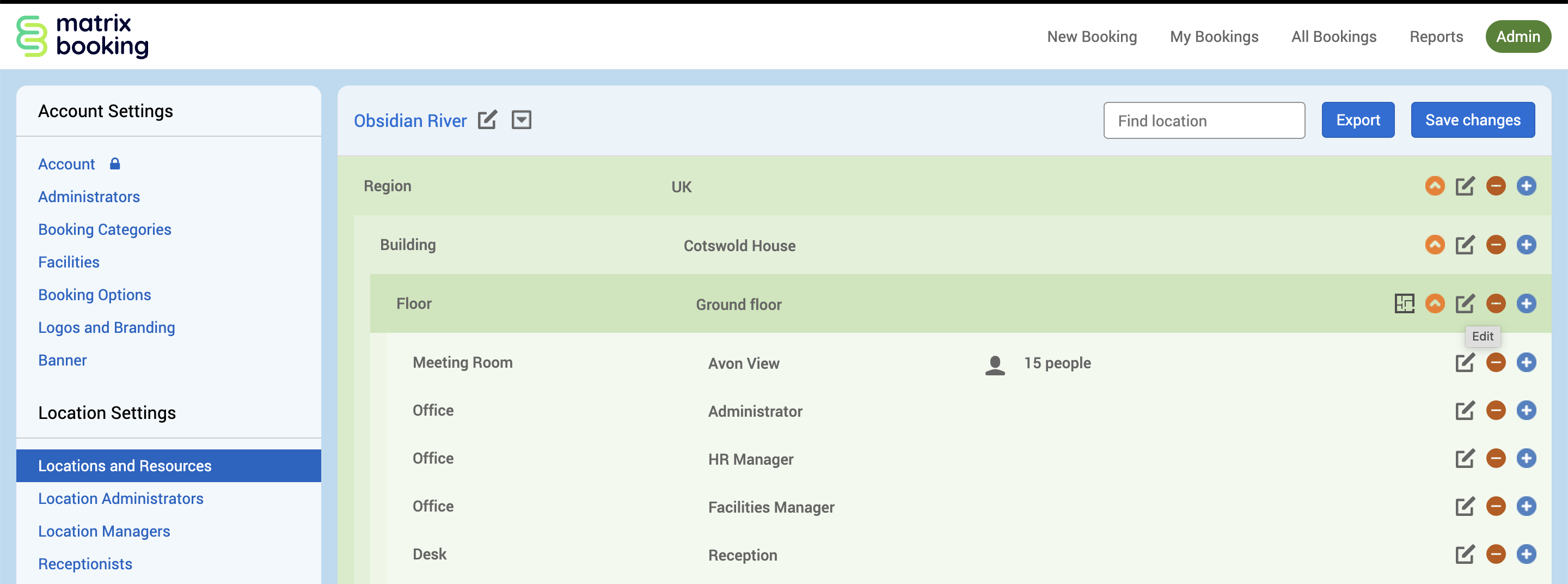Delete the Reception desk resource

(x=1496, y=554)
